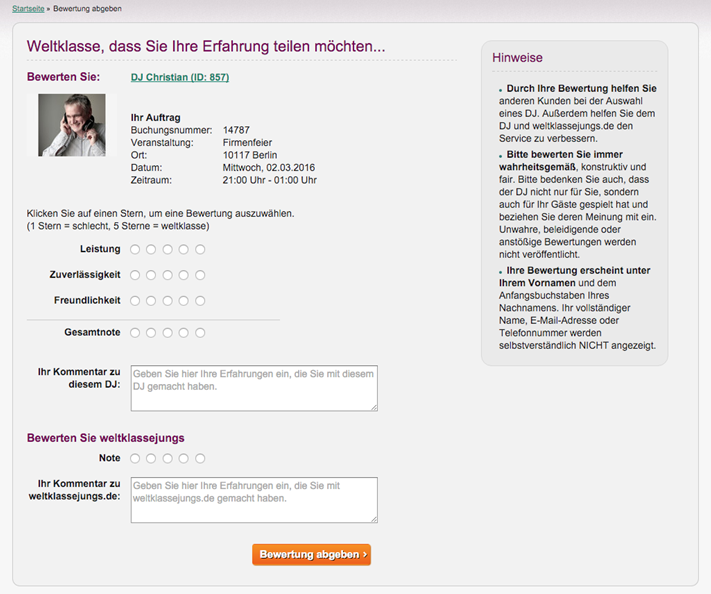Select 5 stars for weltklassejungs Note
711x594 pixels.
[x=200, y=458]
